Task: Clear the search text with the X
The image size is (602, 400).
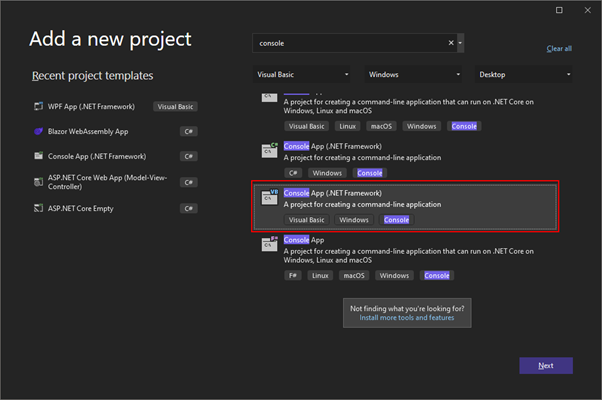Action: (451, 44)
